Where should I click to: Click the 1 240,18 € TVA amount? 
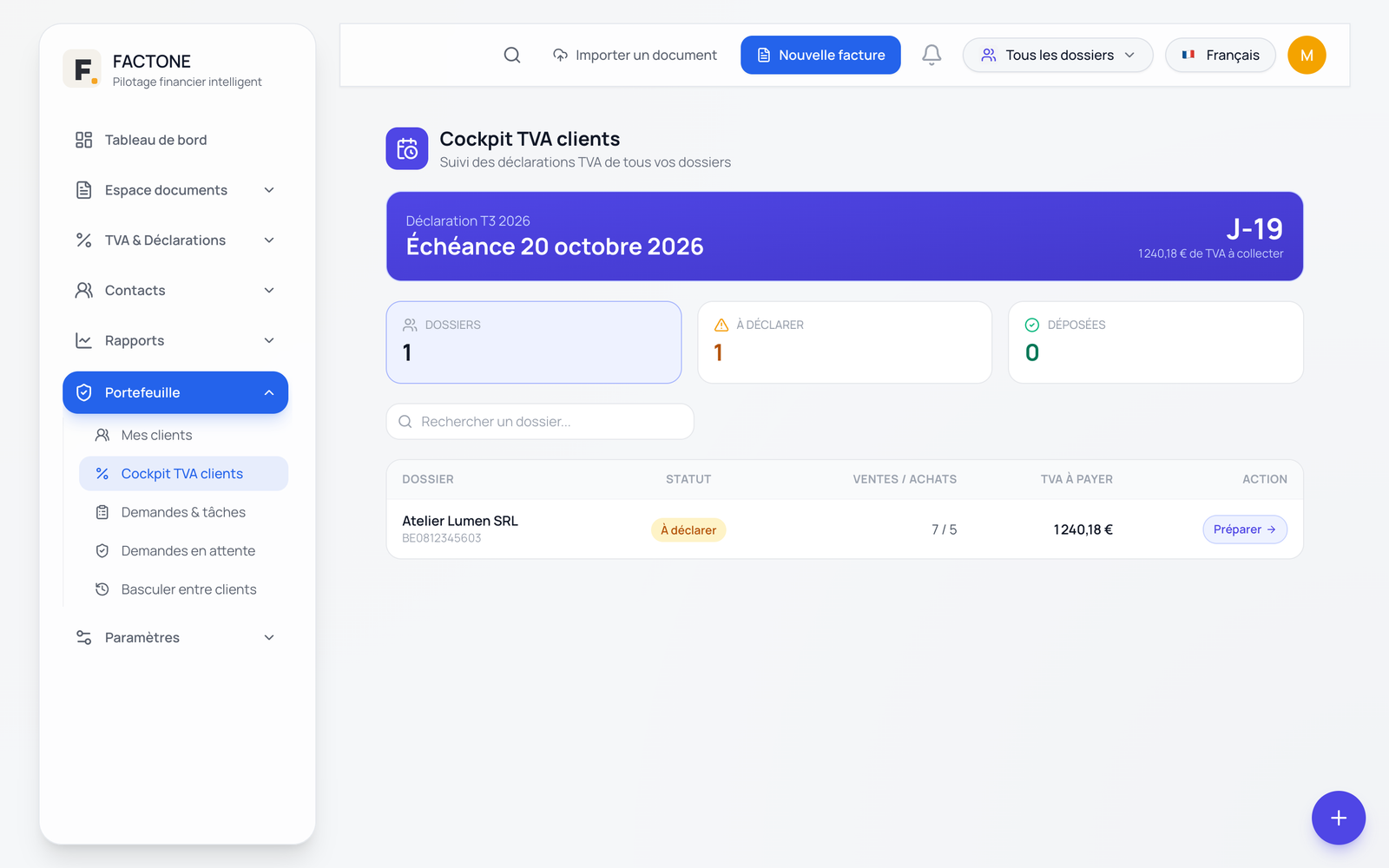click(1083, 529)
